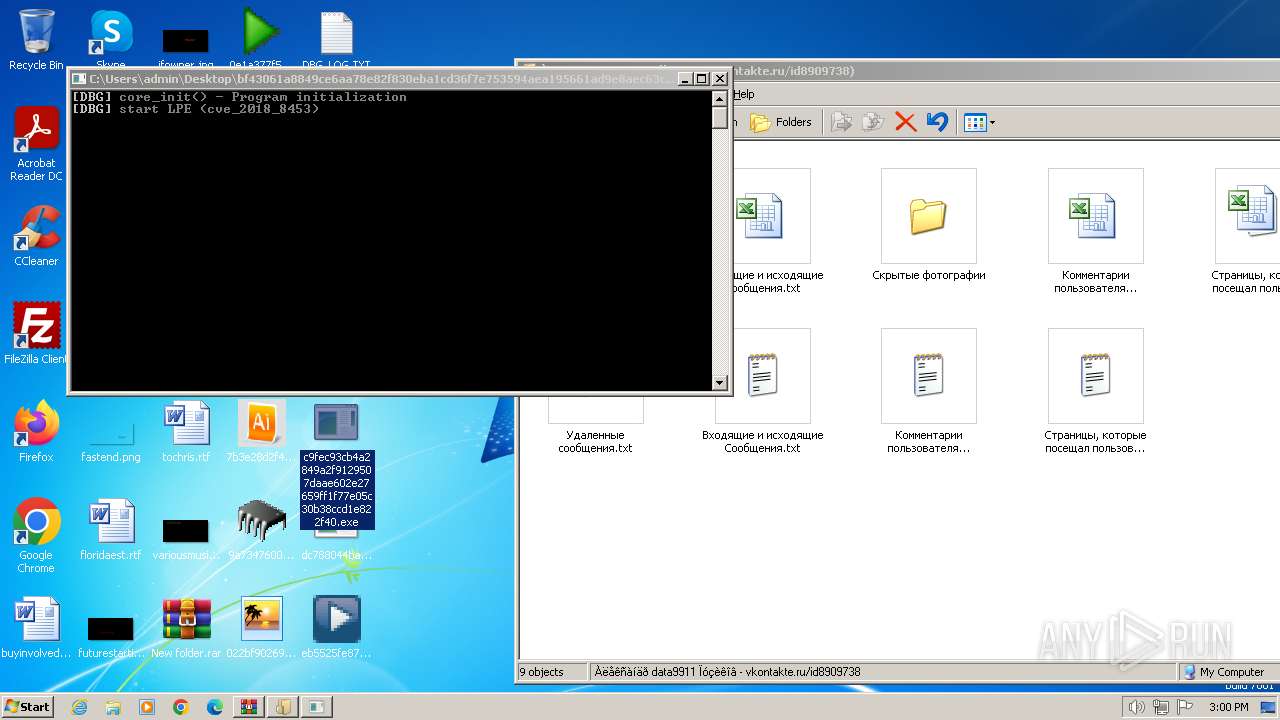Select the DBG_LOG.TXT desktop file
The width and height of the screenshot is (1280, 720).
click(336, 38)
